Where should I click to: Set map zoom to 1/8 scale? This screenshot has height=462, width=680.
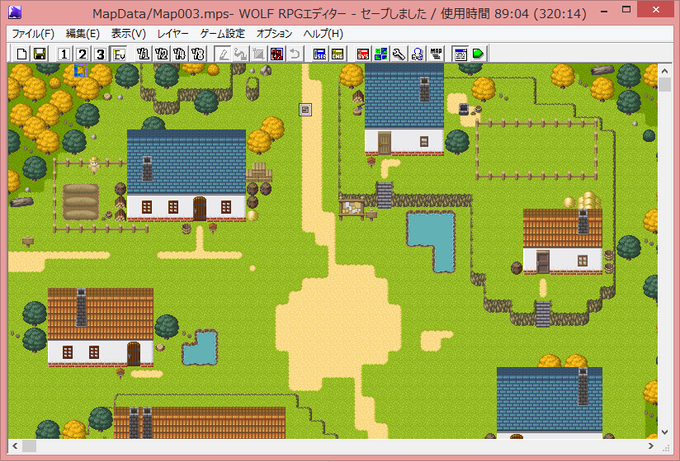(x=198, y=54)
